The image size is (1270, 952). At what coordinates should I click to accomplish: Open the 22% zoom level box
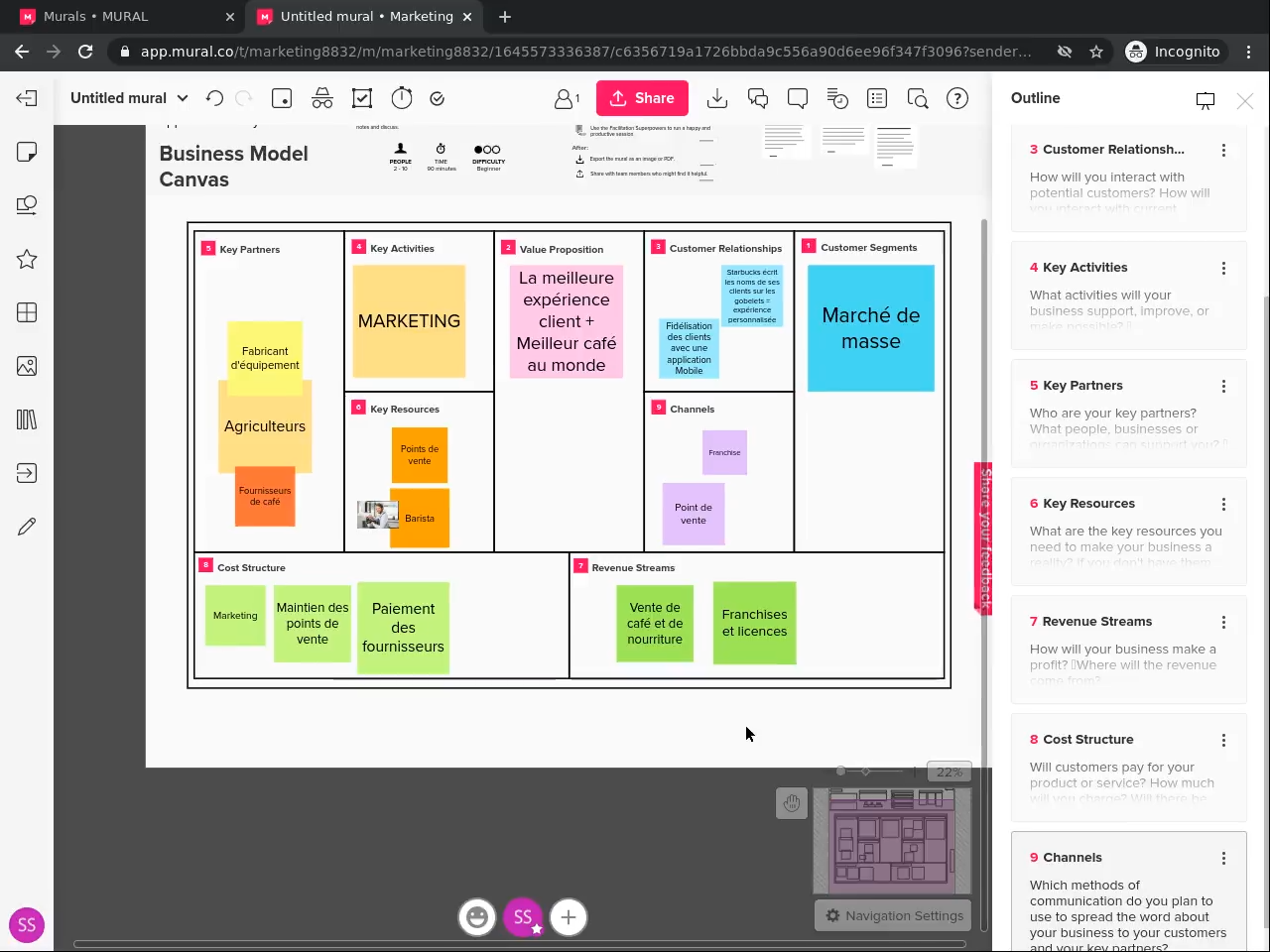[x=949, y=772]
